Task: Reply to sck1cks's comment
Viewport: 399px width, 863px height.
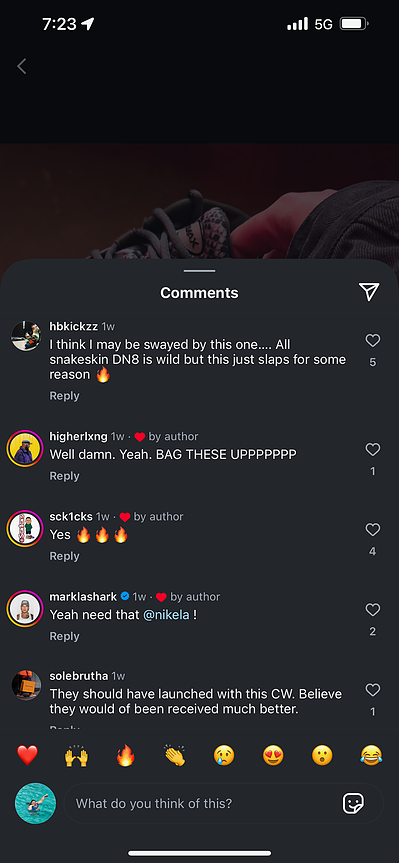Action: click(64, 556)
